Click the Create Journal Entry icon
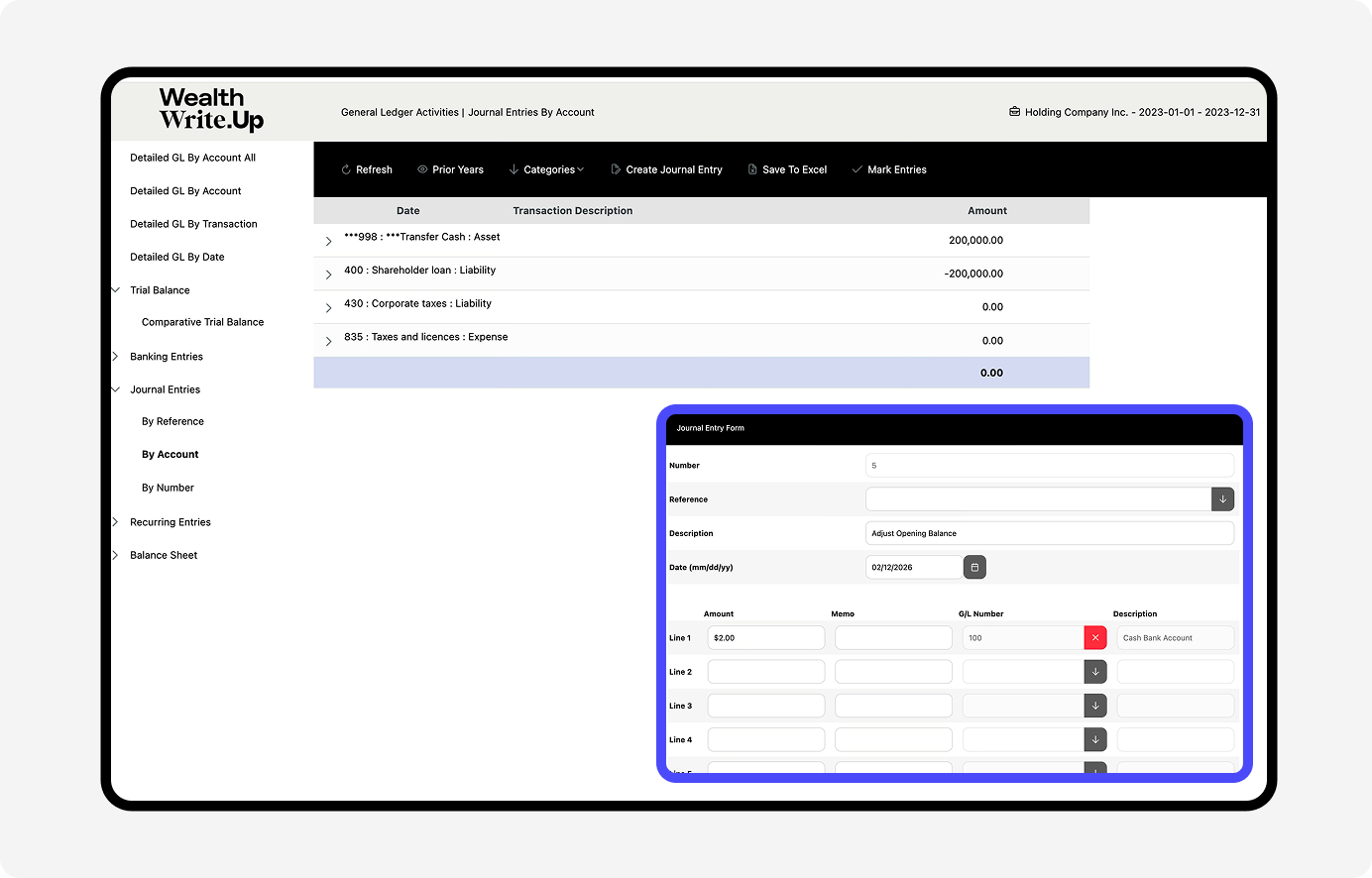 coord(616,169)
